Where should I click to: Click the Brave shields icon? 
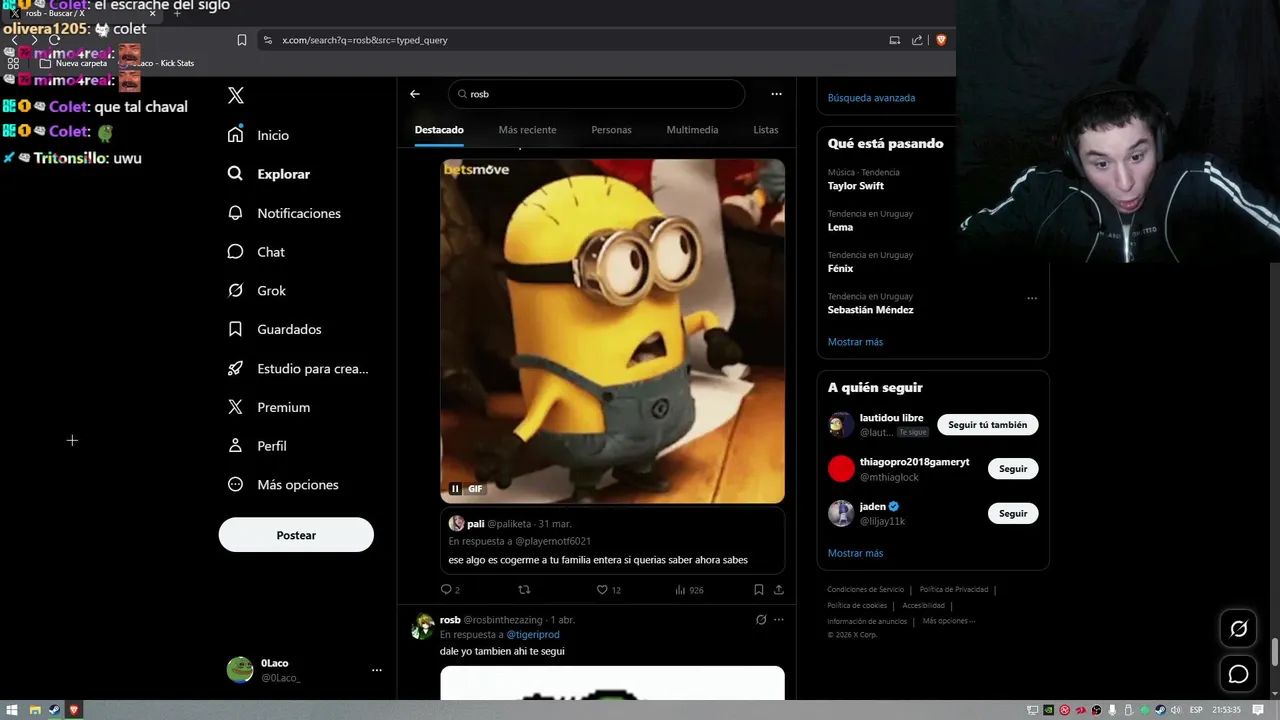[941, 40]
